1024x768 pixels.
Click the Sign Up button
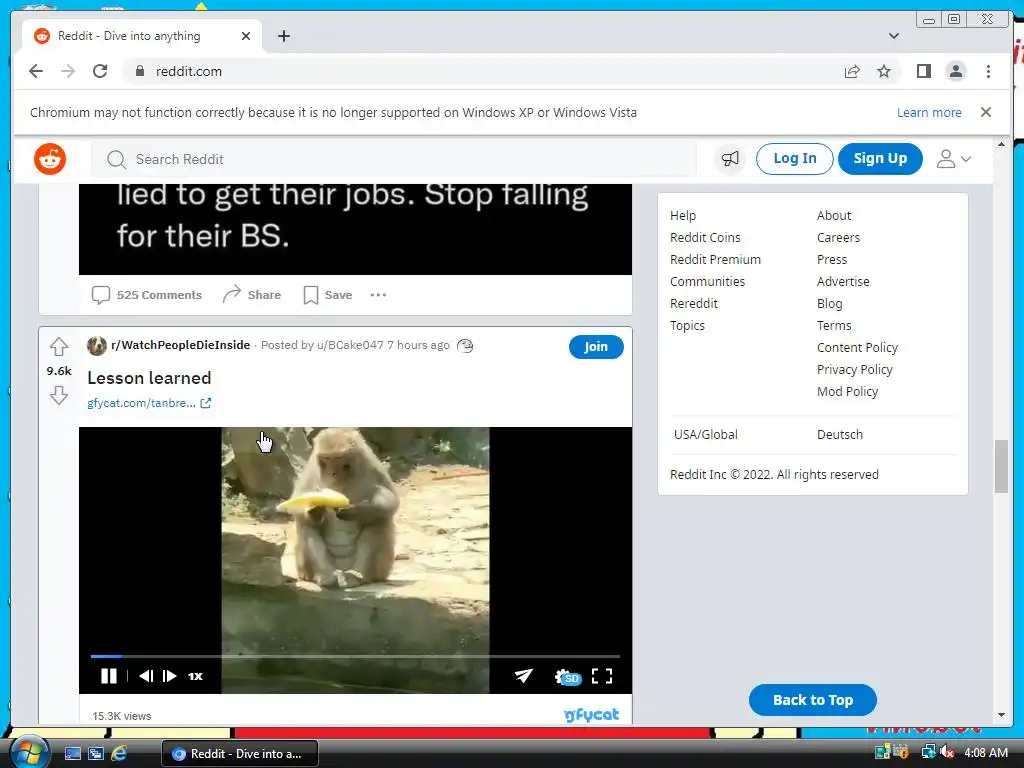click(x=880, y=159)
